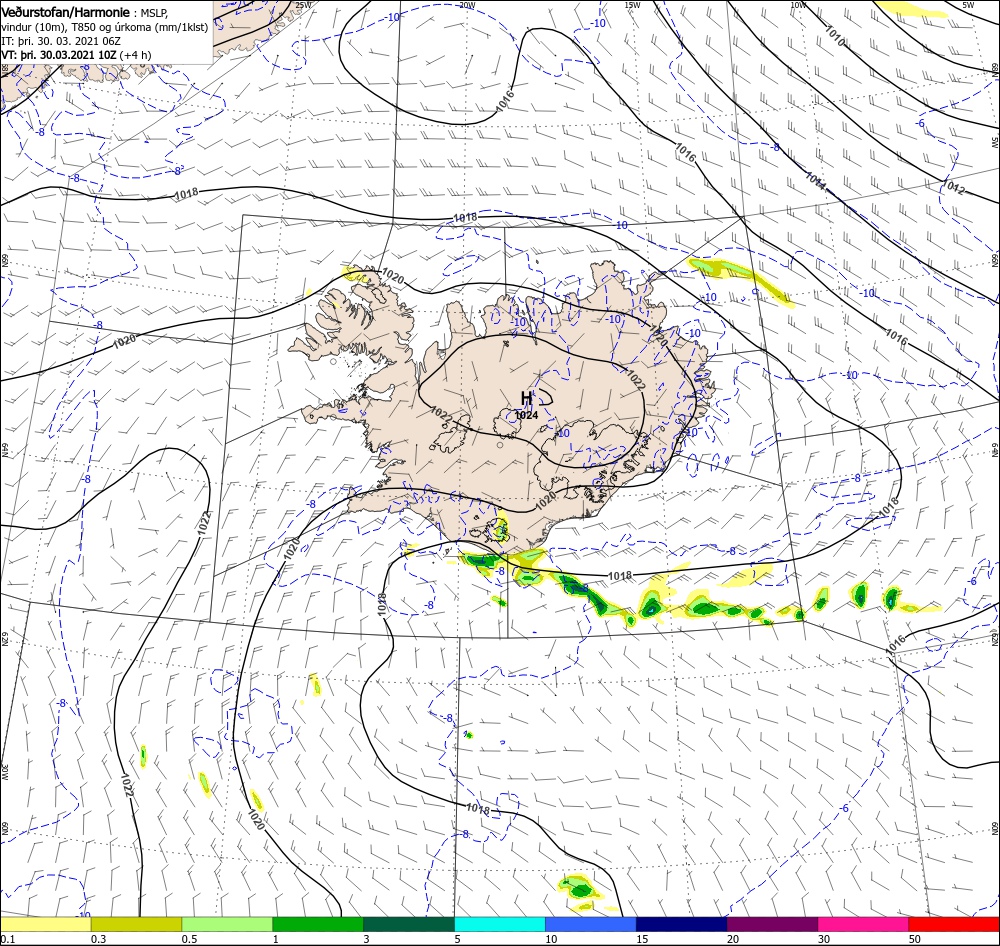Click the navy 15 mm legend swatch
This screenshot has height=946, width=1000.
click(682, 924)
